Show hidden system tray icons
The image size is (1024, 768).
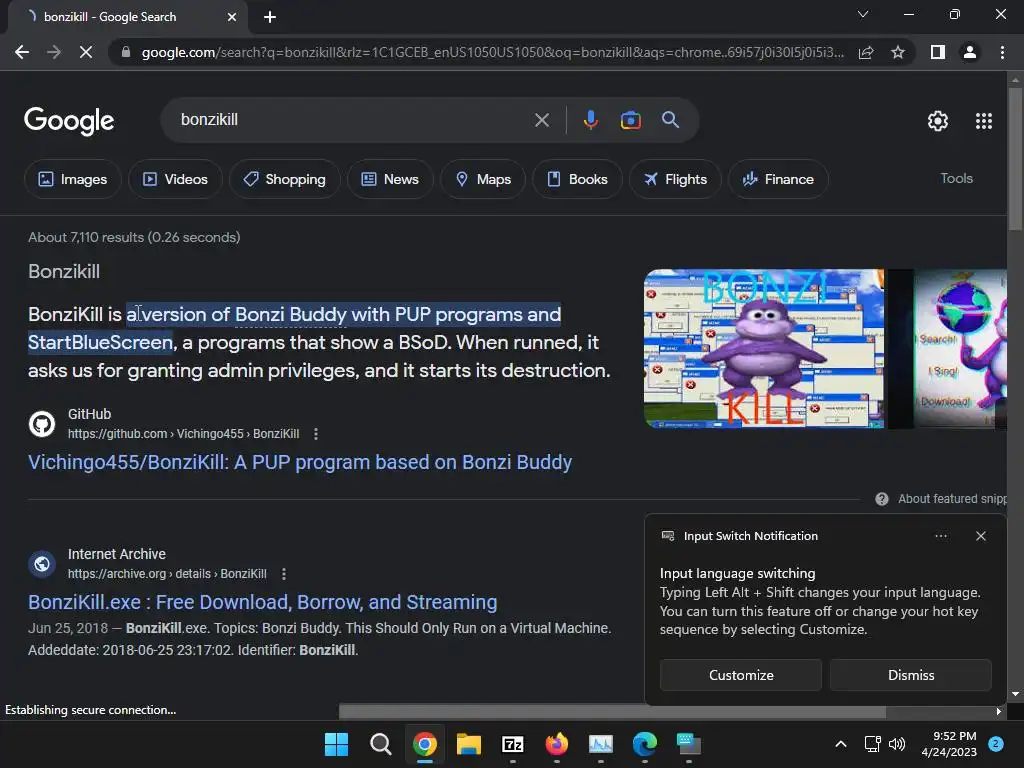841,744
